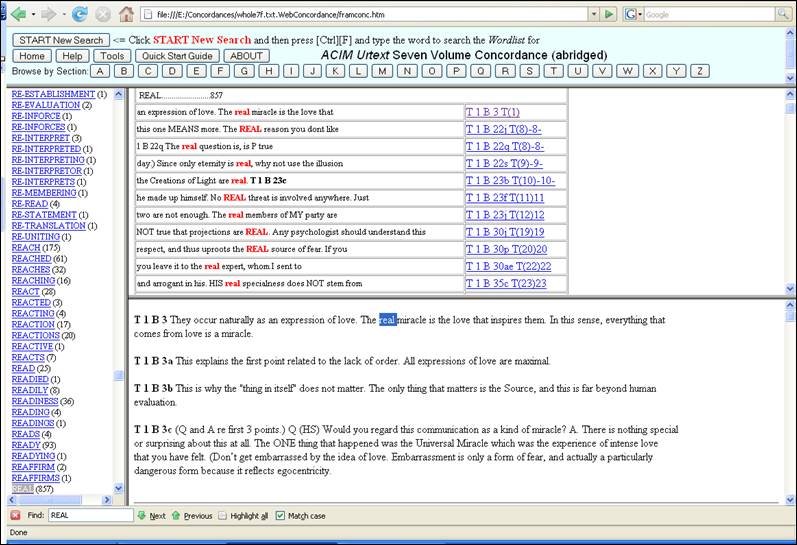Image resolution: width=797 pixels, height=545 pixels.
Task: Toggle Highlight all in Find bar
Action: [x=243, y=516]
